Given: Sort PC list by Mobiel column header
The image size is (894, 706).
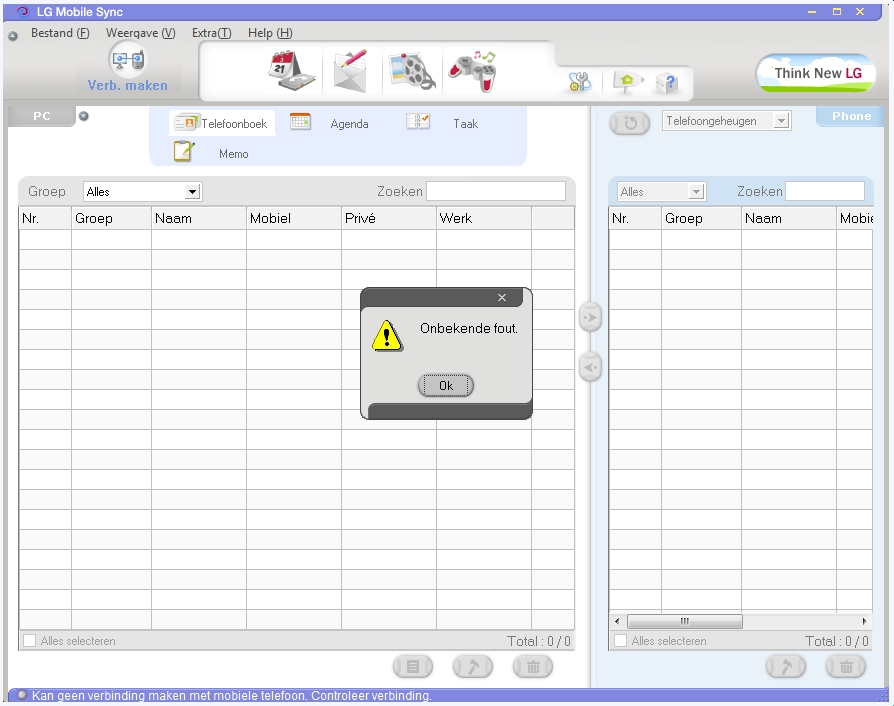Looking at the screenshot, I should click(294, 218).
